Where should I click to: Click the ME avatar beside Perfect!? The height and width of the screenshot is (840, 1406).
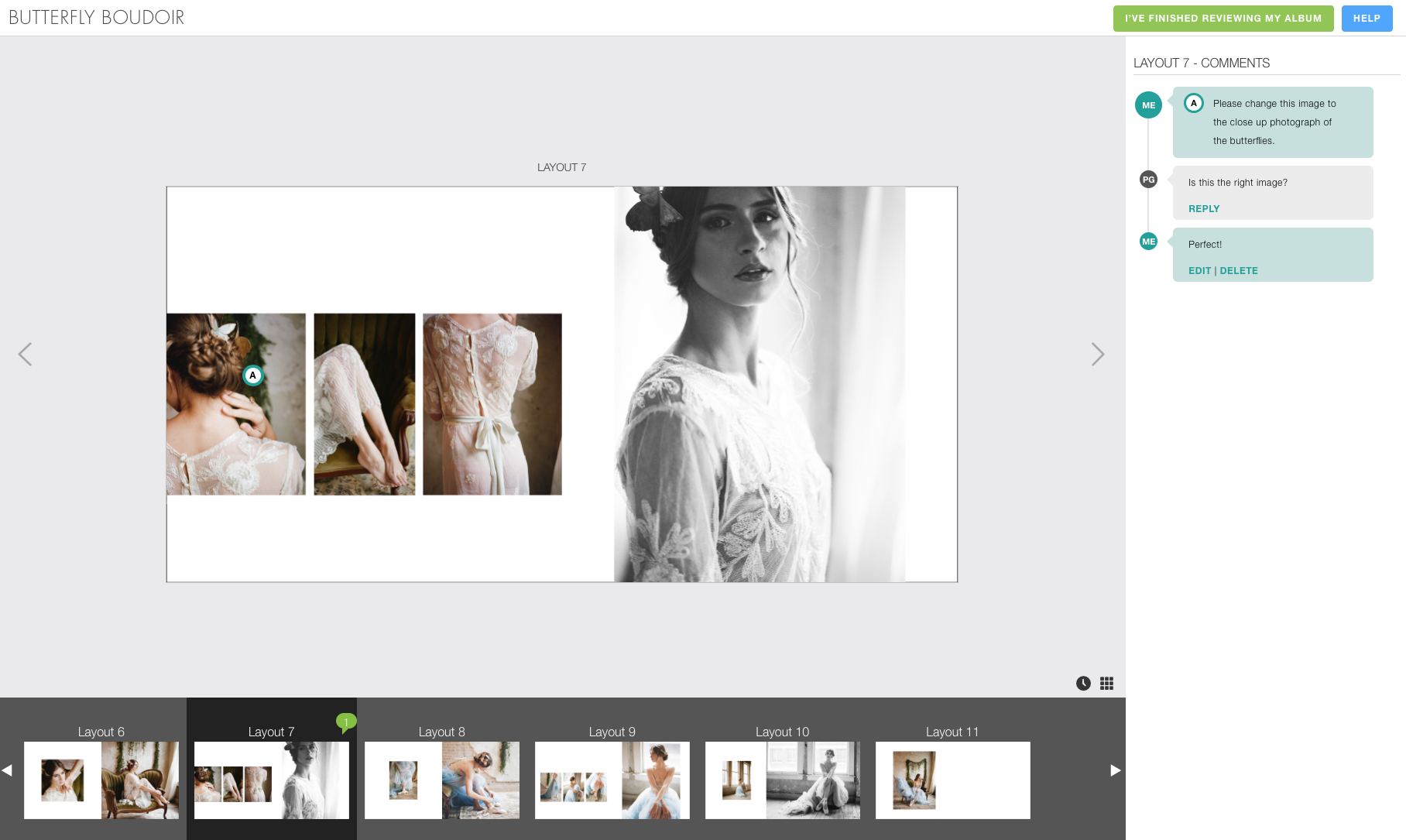tap(1148, 242)
